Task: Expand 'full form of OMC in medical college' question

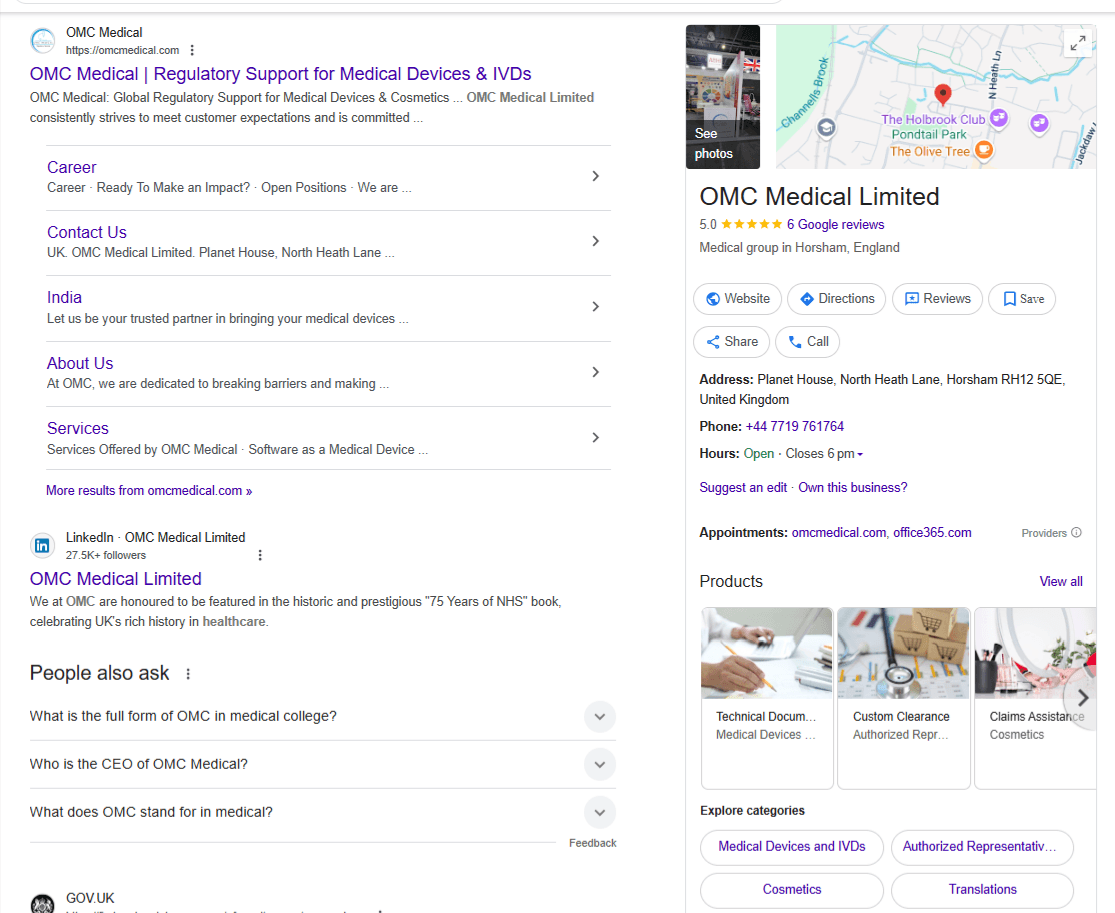Action: click(x=600, y=717)
